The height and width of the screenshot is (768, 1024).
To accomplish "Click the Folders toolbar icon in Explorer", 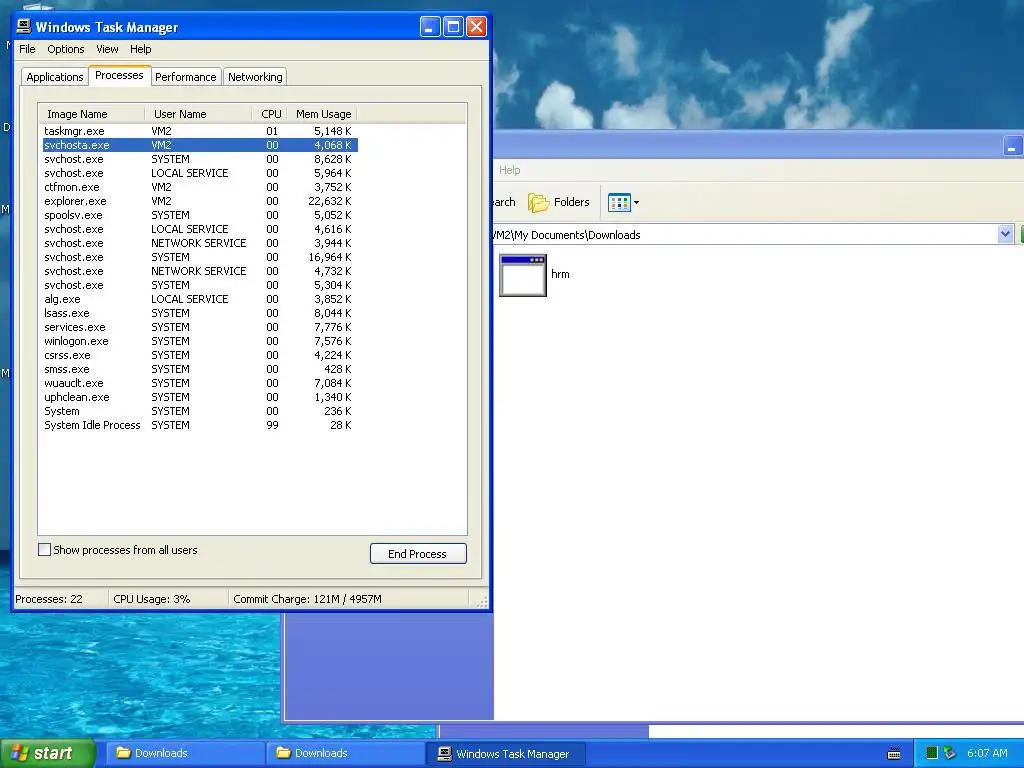I will tap(539, 202).
